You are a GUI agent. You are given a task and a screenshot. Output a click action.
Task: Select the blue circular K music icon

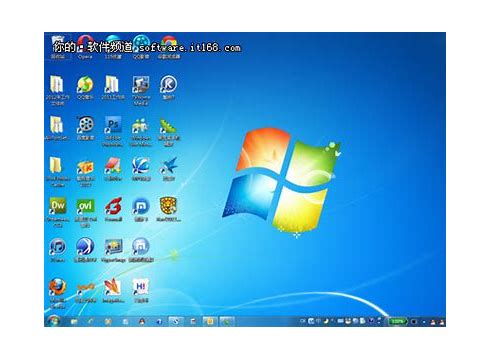(x=168, y=87)
